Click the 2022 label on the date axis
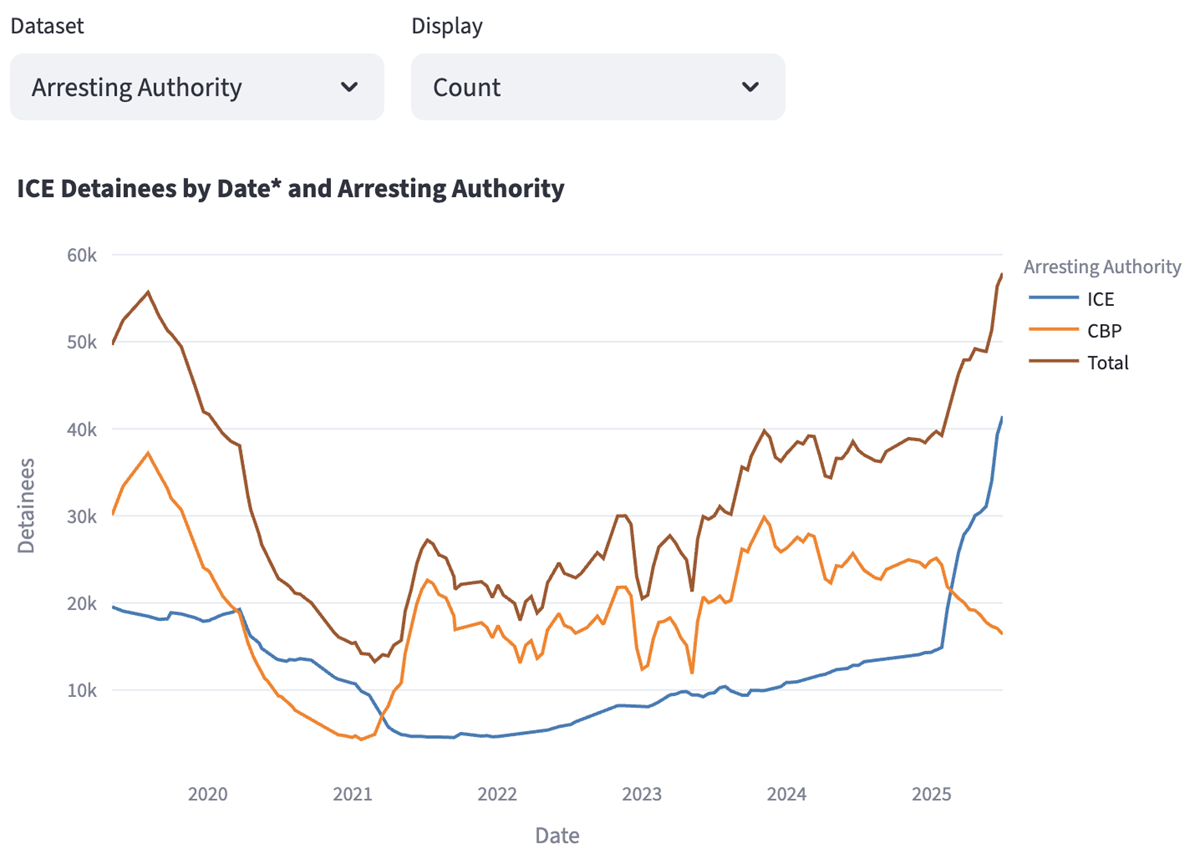Screen dimensions: 1200x864 coord(497,796)
